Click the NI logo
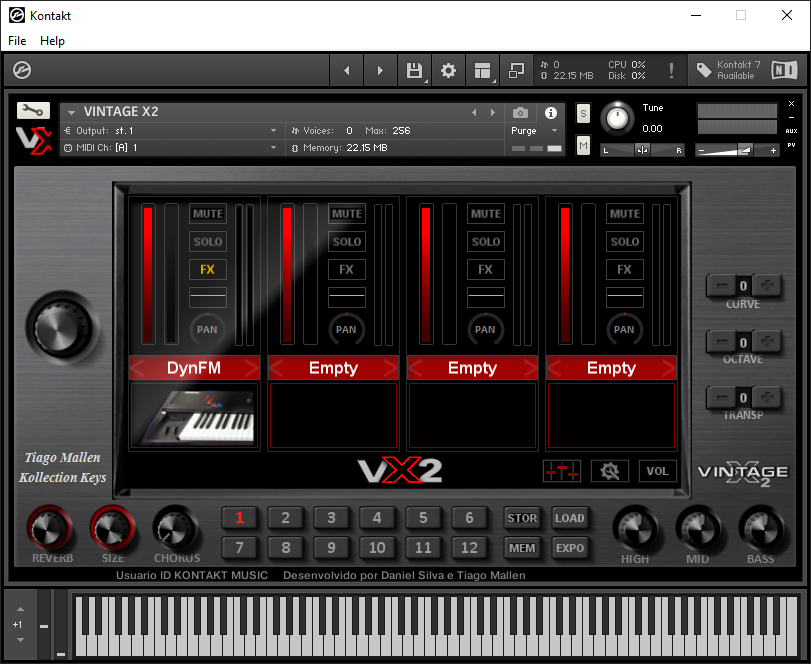811x664 pixels. [785, 70]
